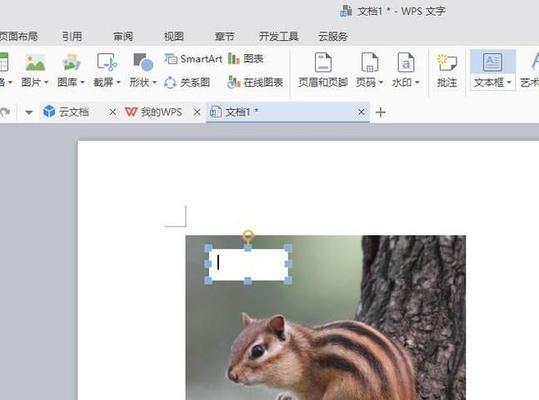539x400 pixels.
Task: Expand the 图片 dropdown arrow
Action: pos(46,82)
